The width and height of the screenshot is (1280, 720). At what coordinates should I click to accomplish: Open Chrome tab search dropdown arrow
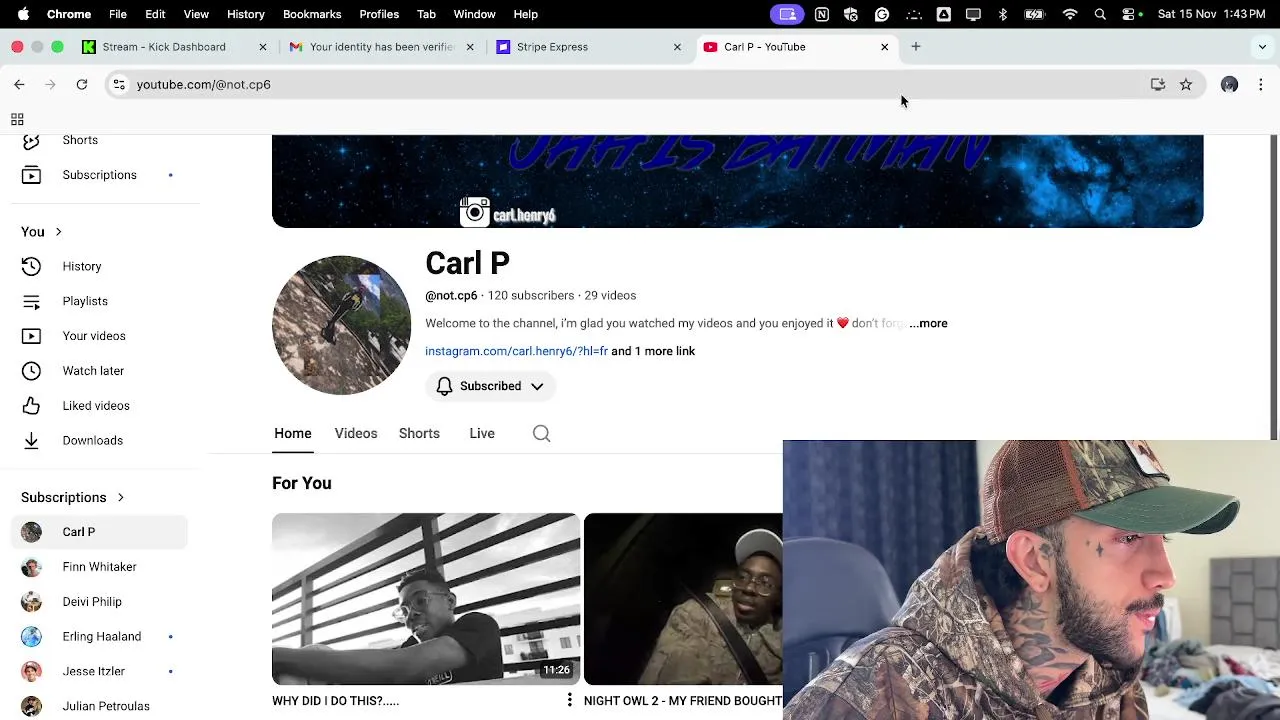click(x=1262, y=47)
